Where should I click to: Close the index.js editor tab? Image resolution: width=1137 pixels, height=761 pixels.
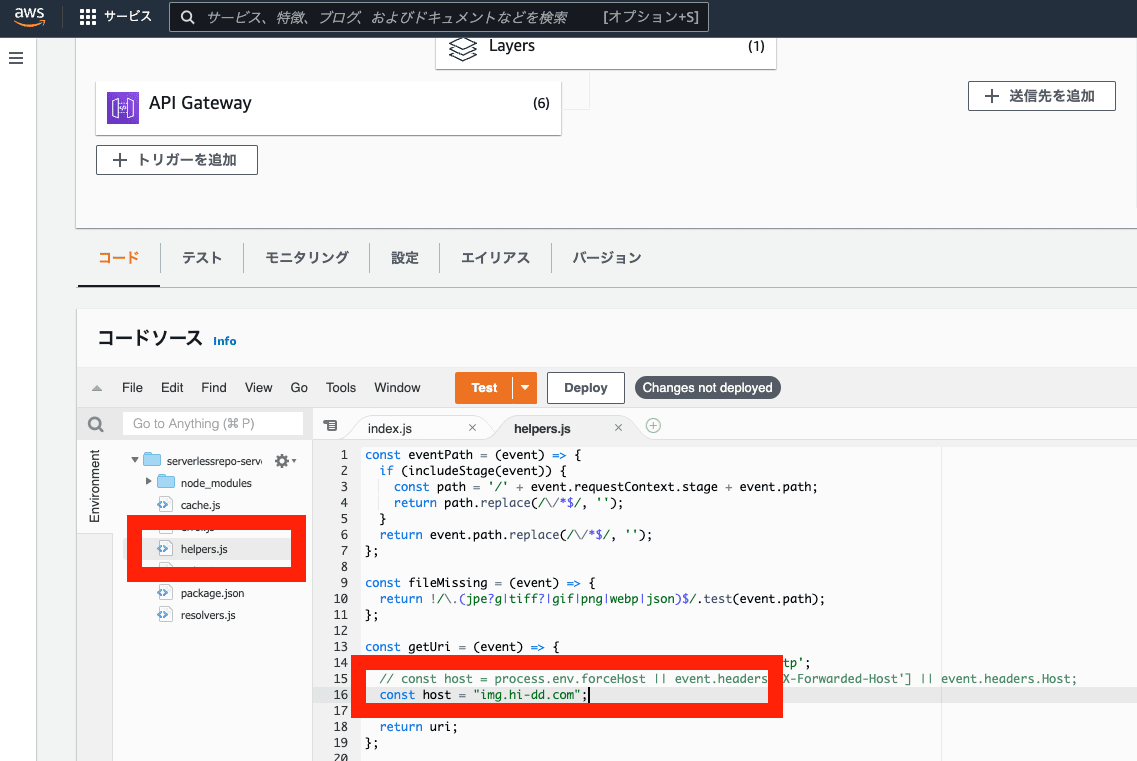472,428
